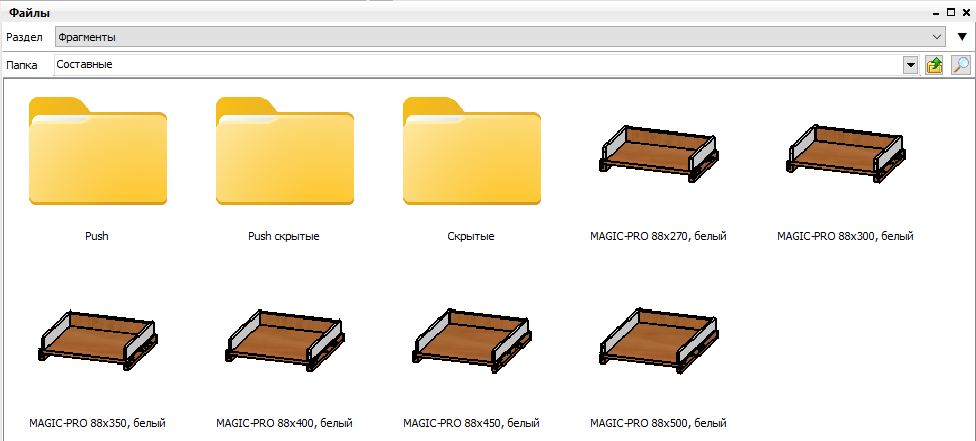Open the Push скрытые folder icon

coord(285,151)
